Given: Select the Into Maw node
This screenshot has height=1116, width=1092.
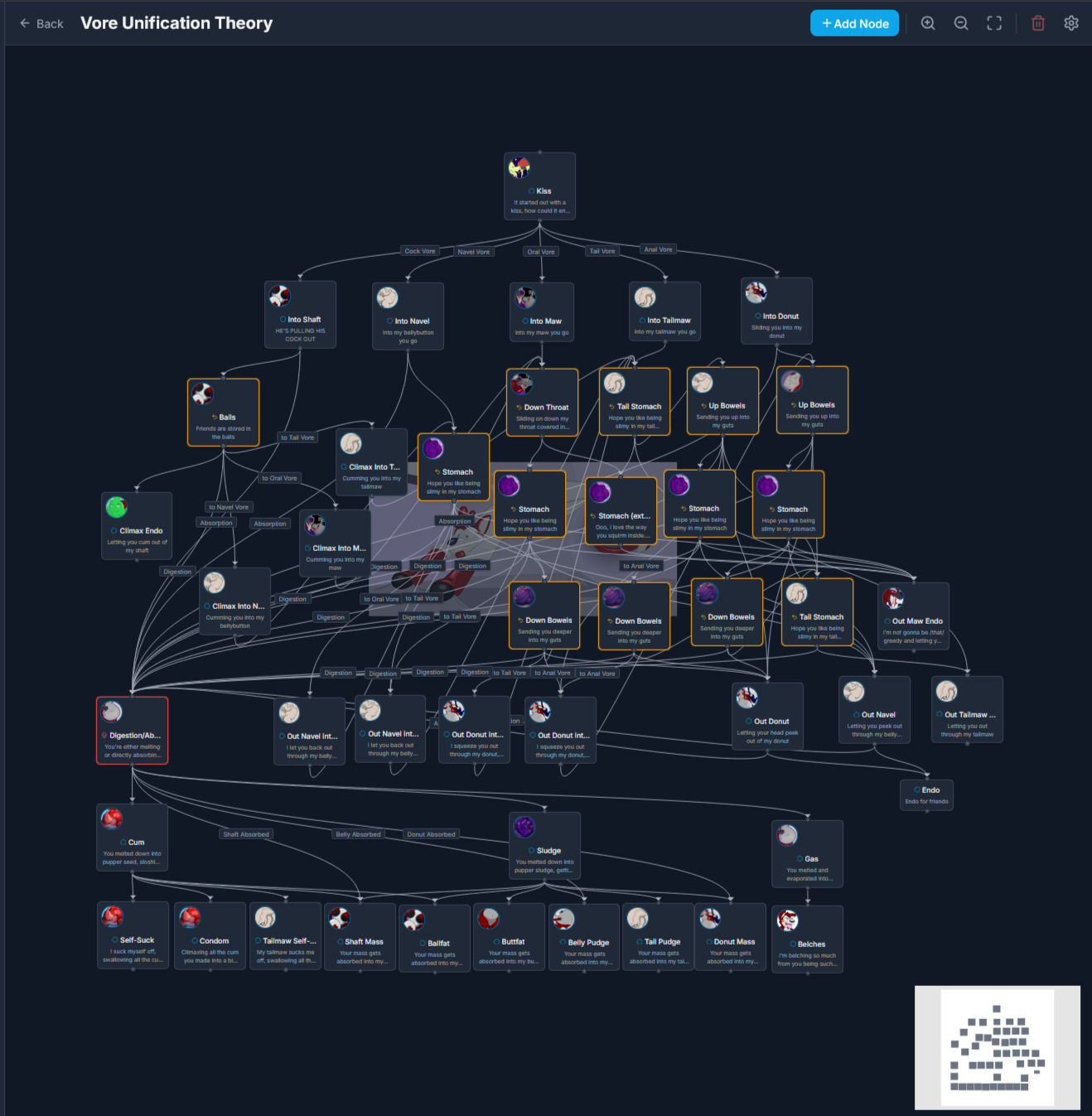Looking at the screenshot, I should (542, 321).
